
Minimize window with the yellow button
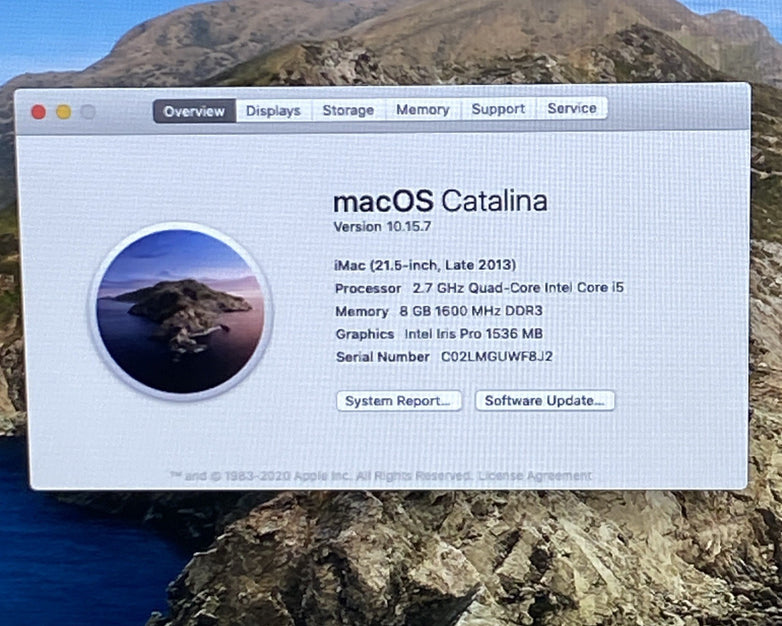coord(63,112)
